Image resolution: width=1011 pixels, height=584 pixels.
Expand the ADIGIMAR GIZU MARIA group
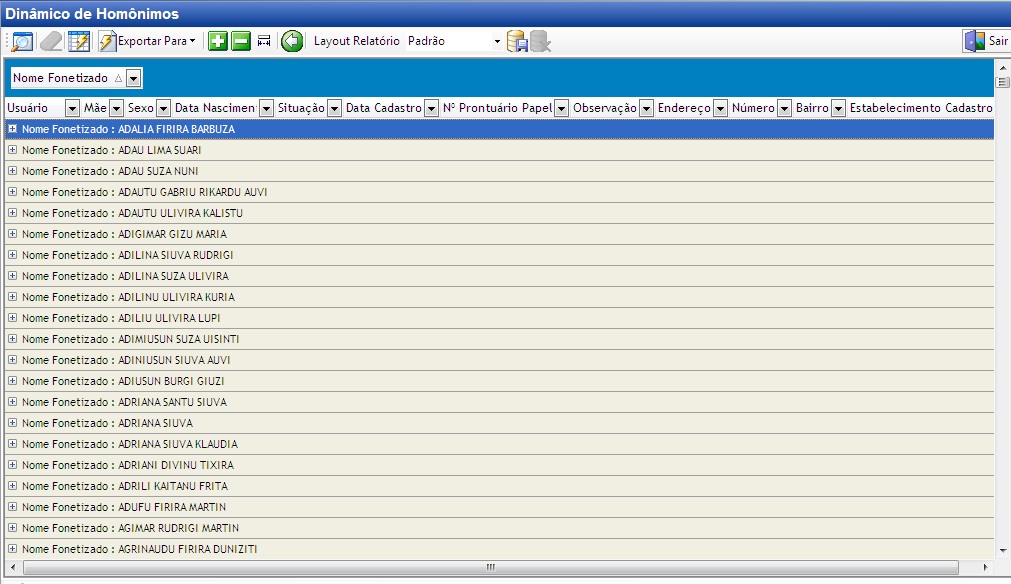(12, 234)
